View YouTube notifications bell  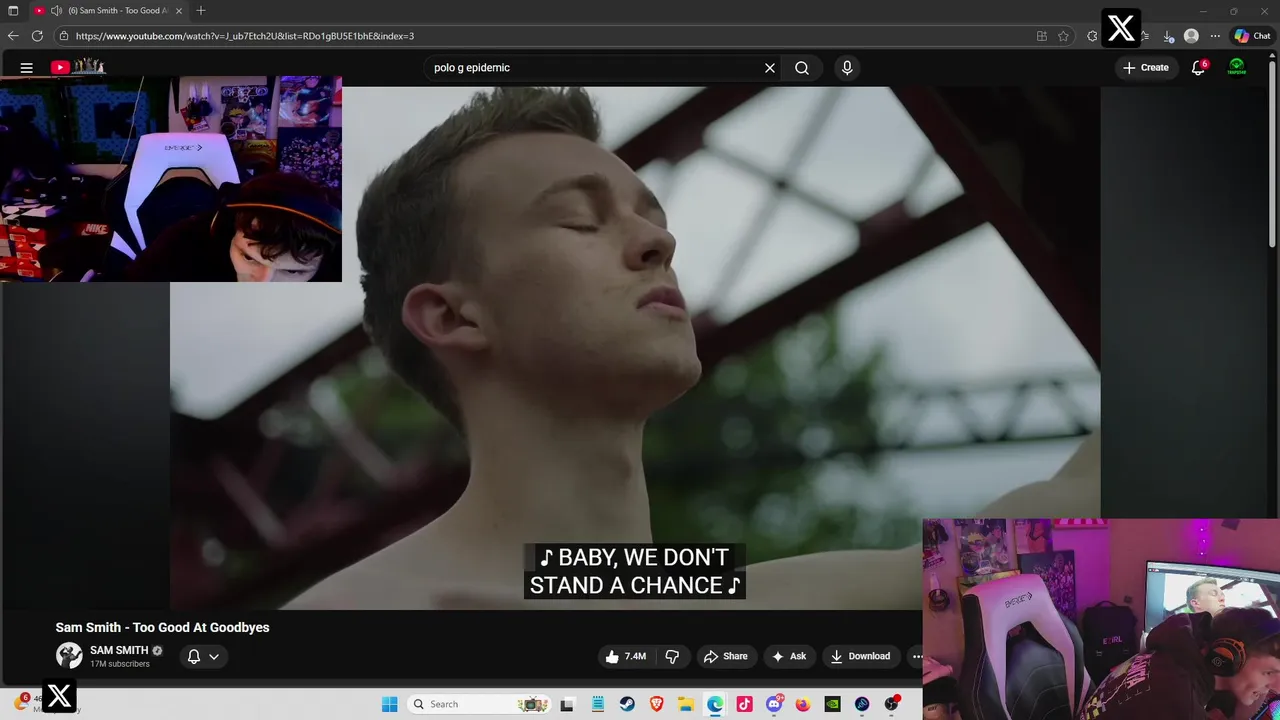(1198, 68)
